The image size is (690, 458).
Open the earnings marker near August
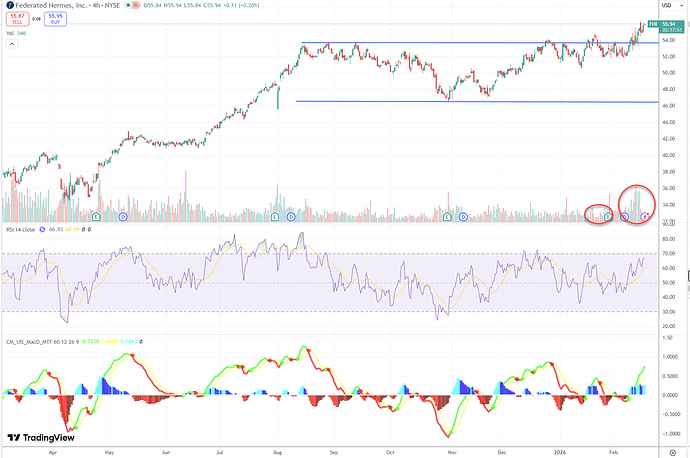[x=275, y=216]
